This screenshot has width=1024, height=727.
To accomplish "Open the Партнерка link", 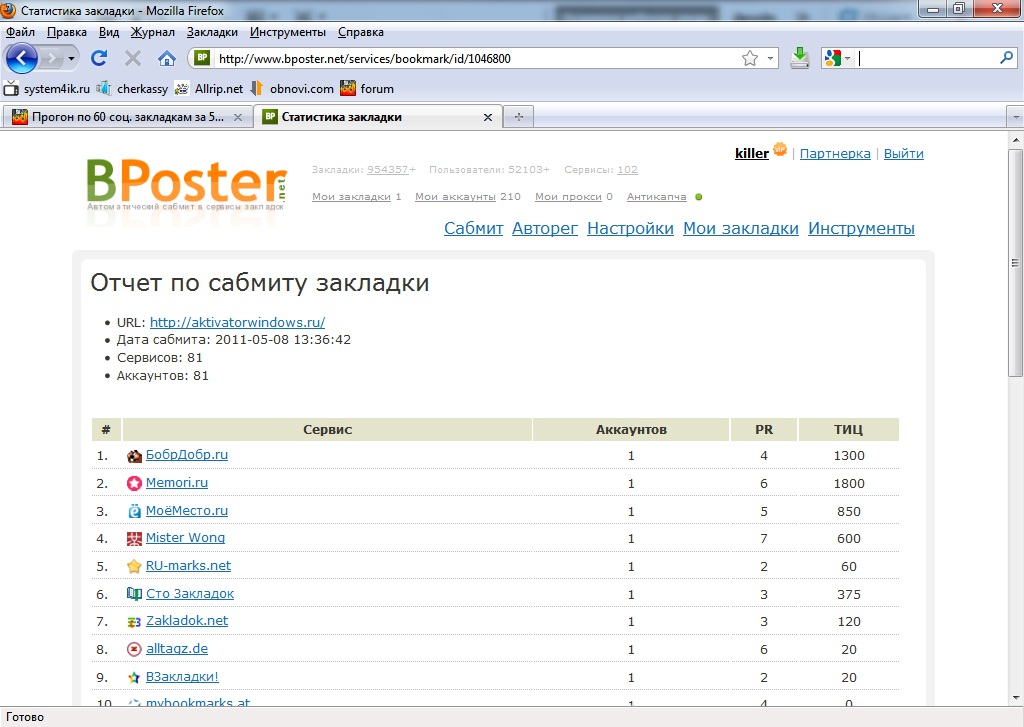I will click(835, 153).
